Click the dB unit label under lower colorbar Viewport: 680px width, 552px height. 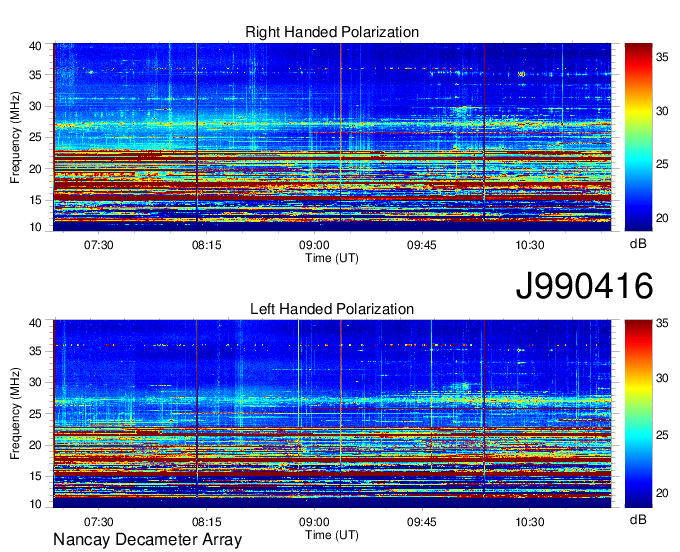638,520
